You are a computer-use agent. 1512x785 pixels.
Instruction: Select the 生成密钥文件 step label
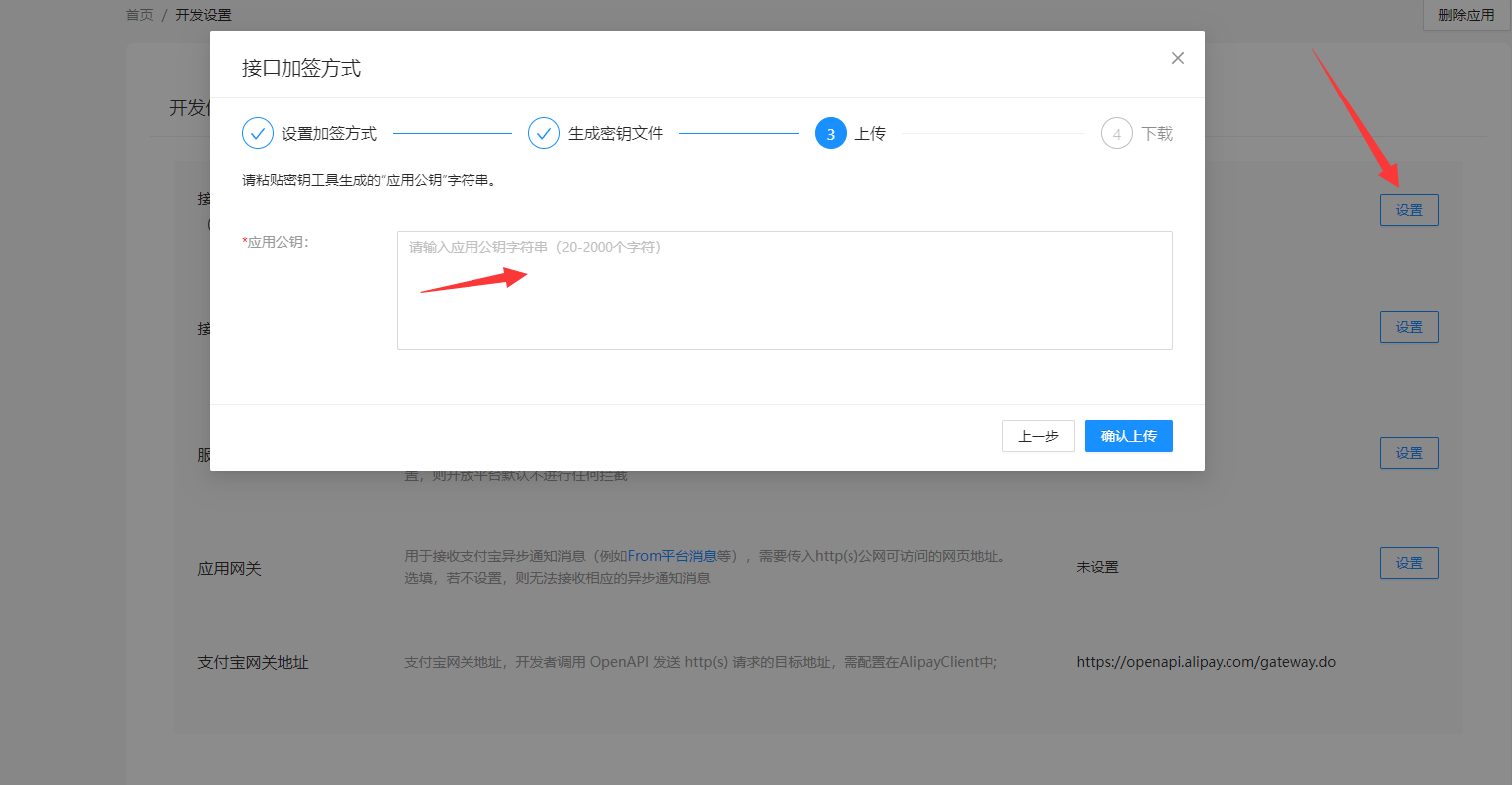(x=615, y=133)
